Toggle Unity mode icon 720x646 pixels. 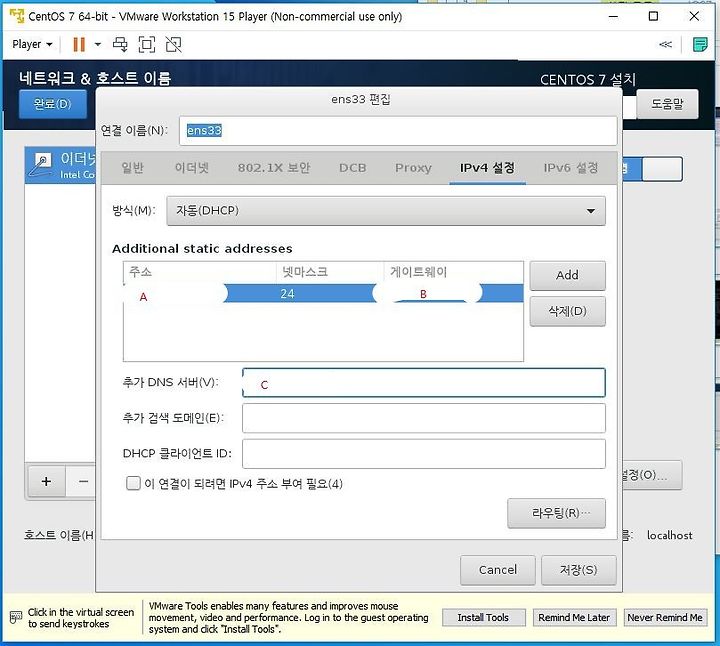pyautogui.click(x=174, y=45)
